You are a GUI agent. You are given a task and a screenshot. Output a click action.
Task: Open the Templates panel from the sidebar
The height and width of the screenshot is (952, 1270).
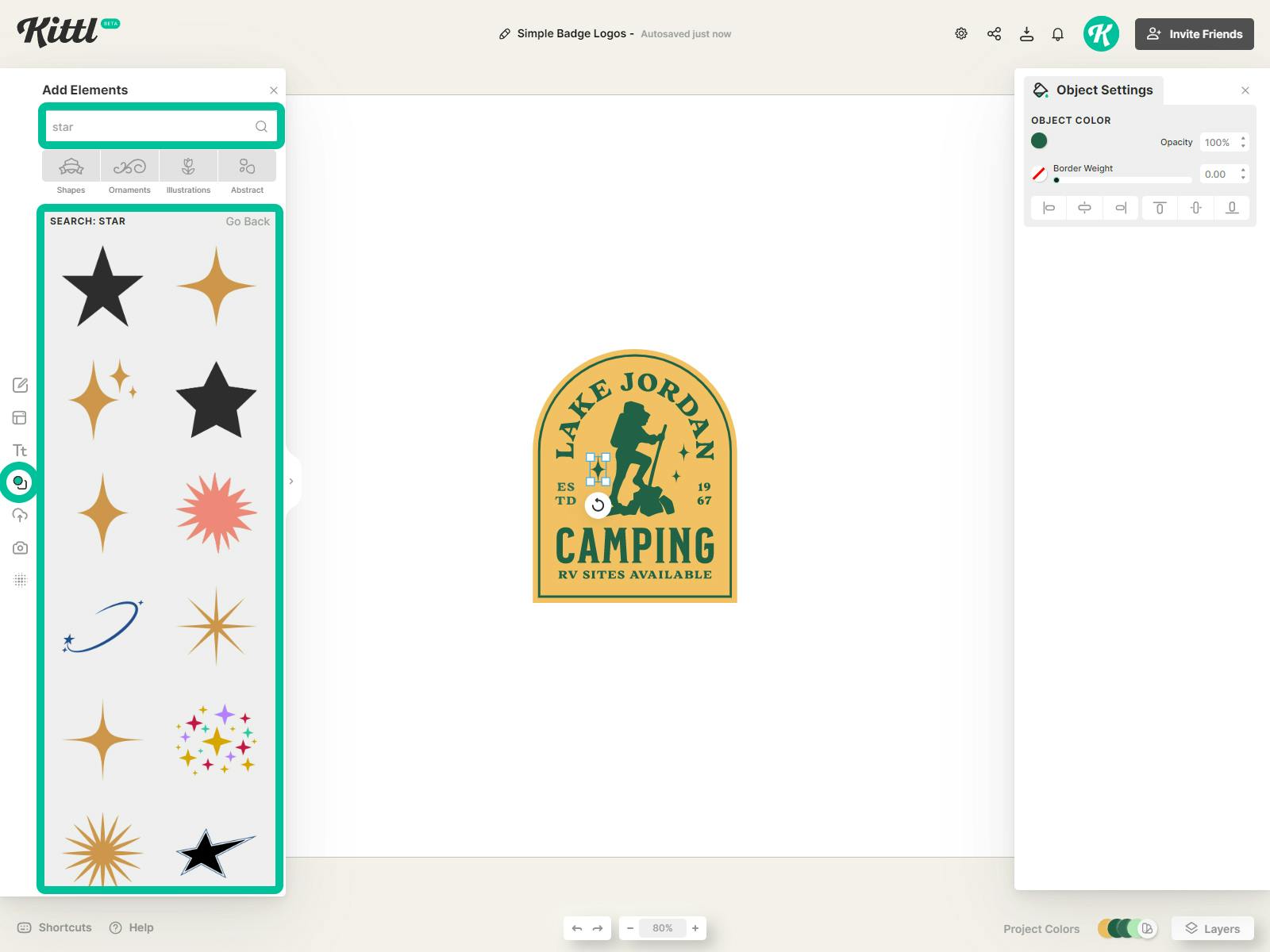19,417
